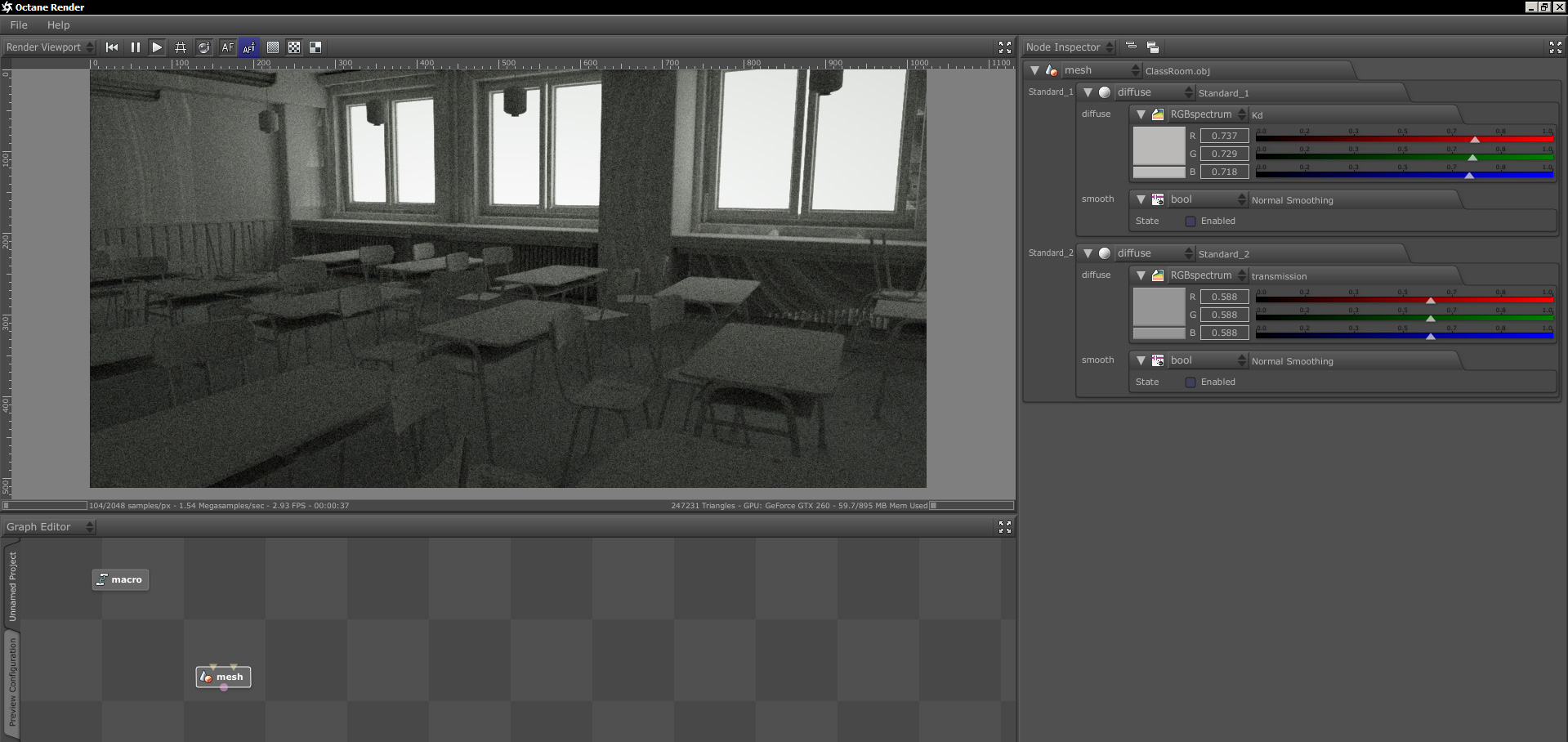Screen dimensions: 1568x742
Task: Open Standard_2 bool type dropdown
Action: click(1208, 360)
